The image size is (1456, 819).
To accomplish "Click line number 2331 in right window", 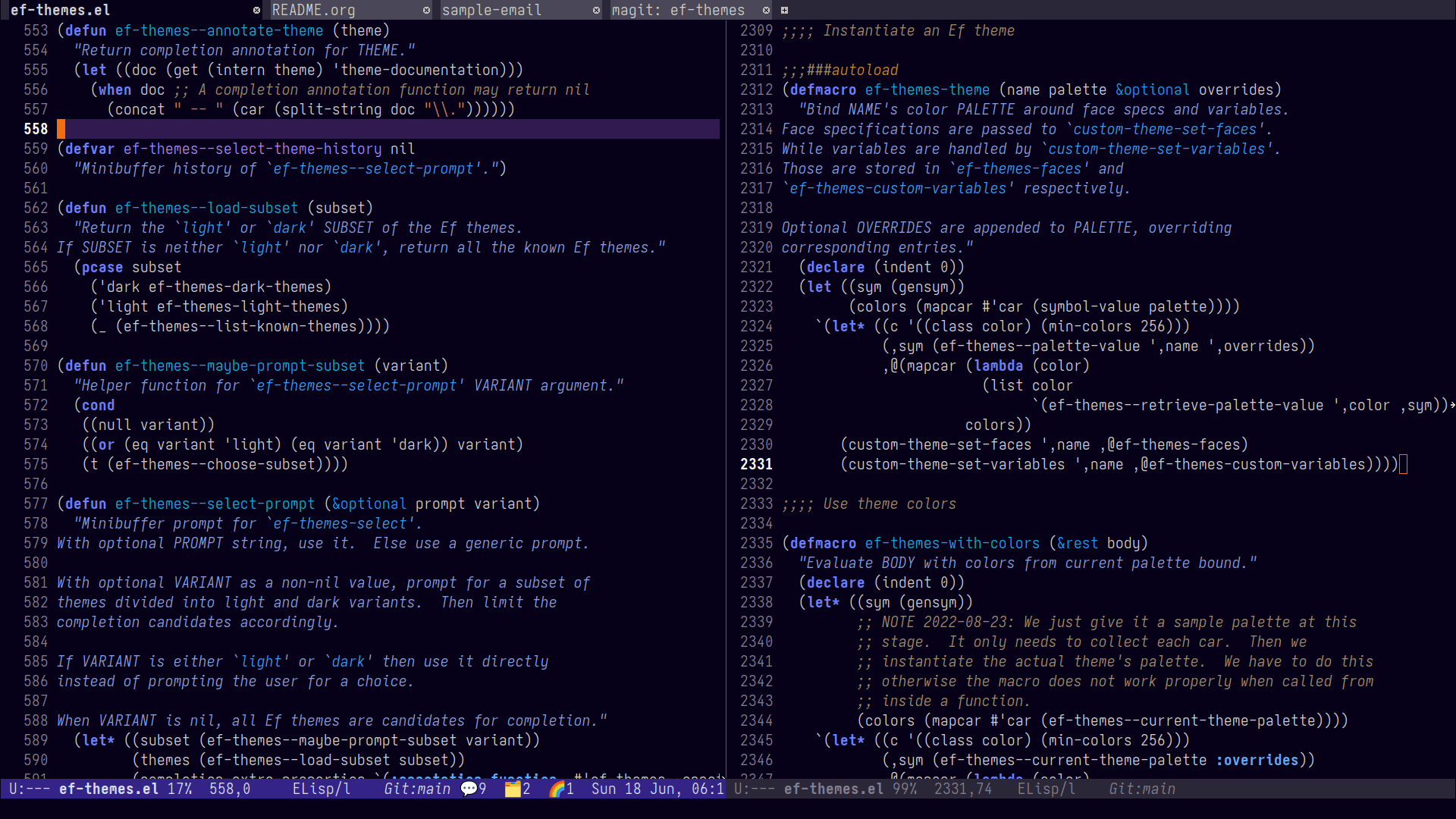I will click(756, 464).
